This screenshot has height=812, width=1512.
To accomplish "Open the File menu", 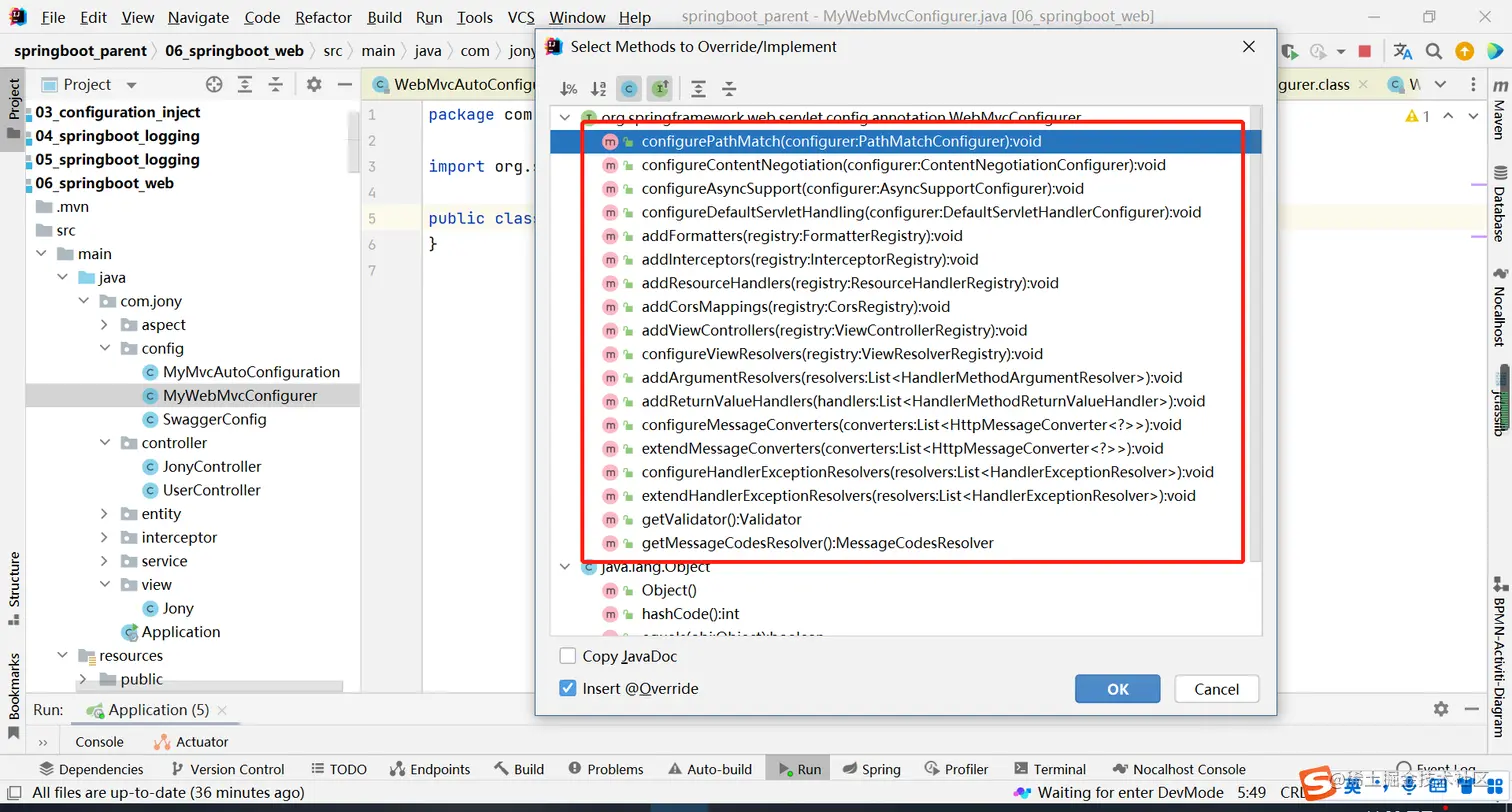I will point(53,17).
